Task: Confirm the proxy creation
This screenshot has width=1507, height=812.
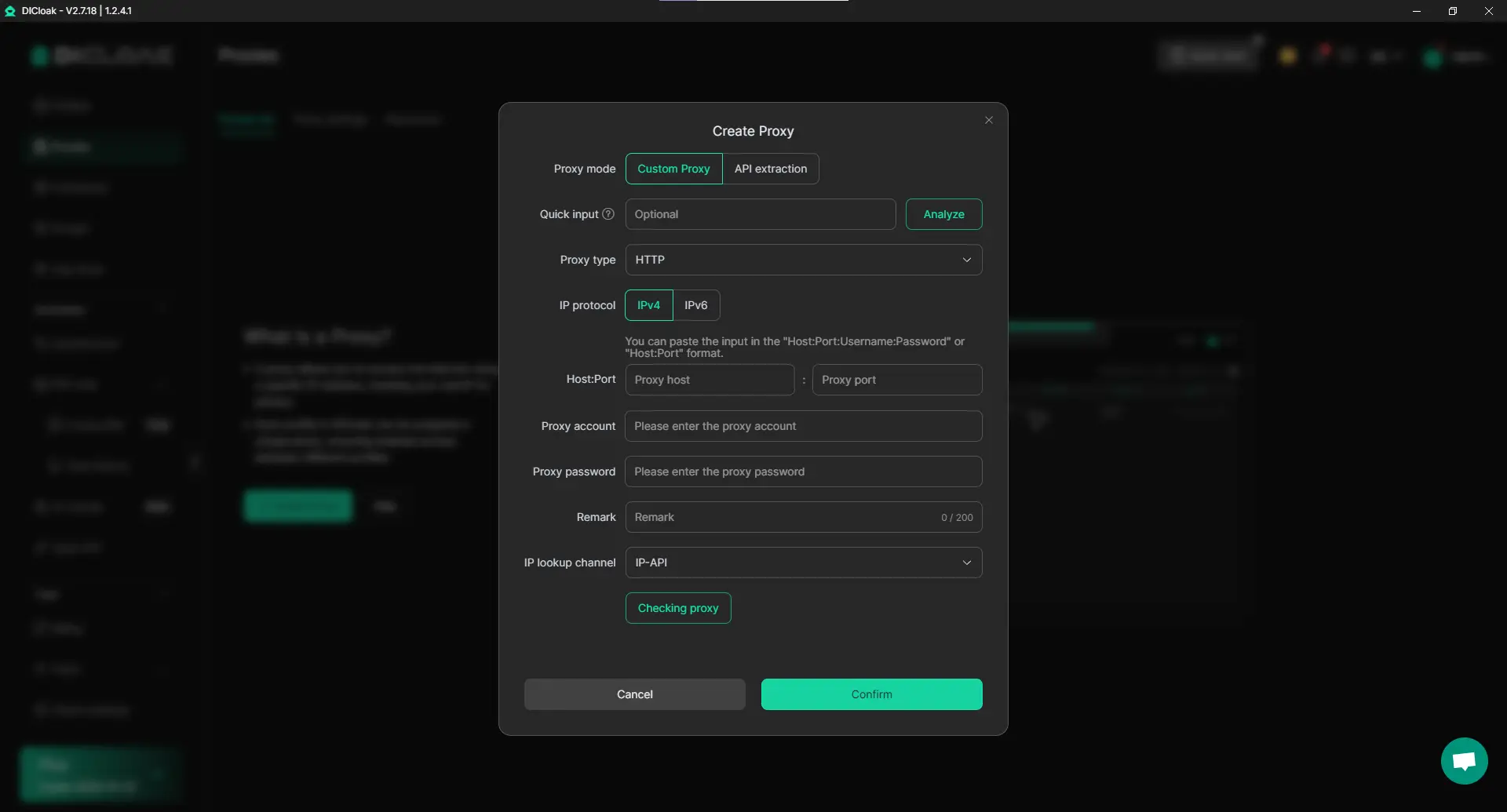Action: click(x=871, y=694)
